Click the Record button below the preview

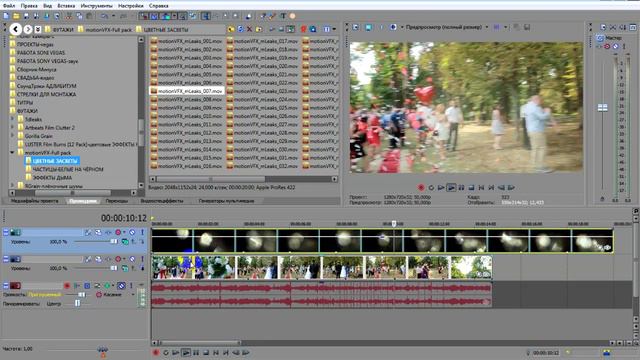[x=421, y=187]
